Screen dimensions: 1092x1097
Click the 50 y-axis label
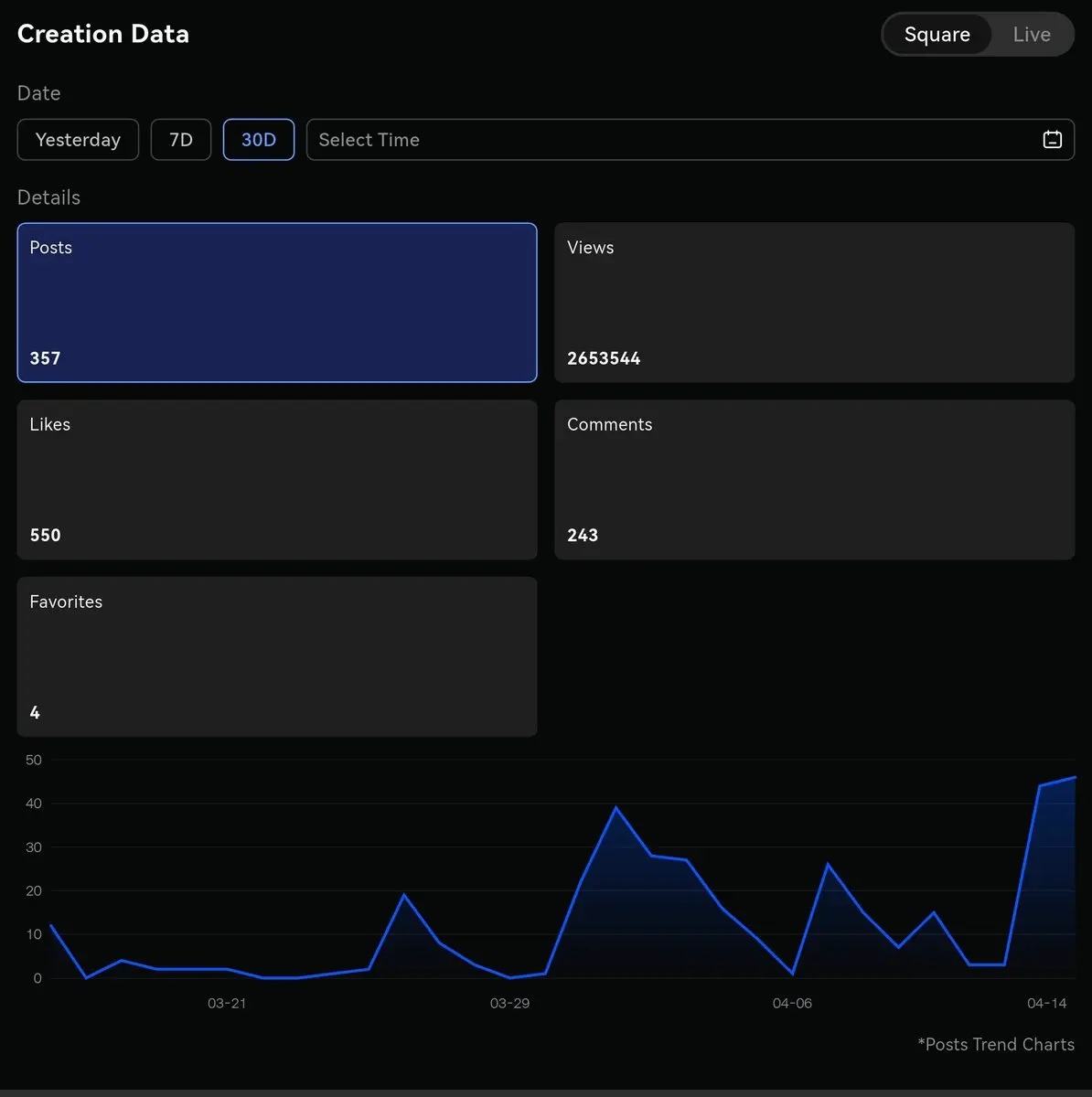coord(34,760)
